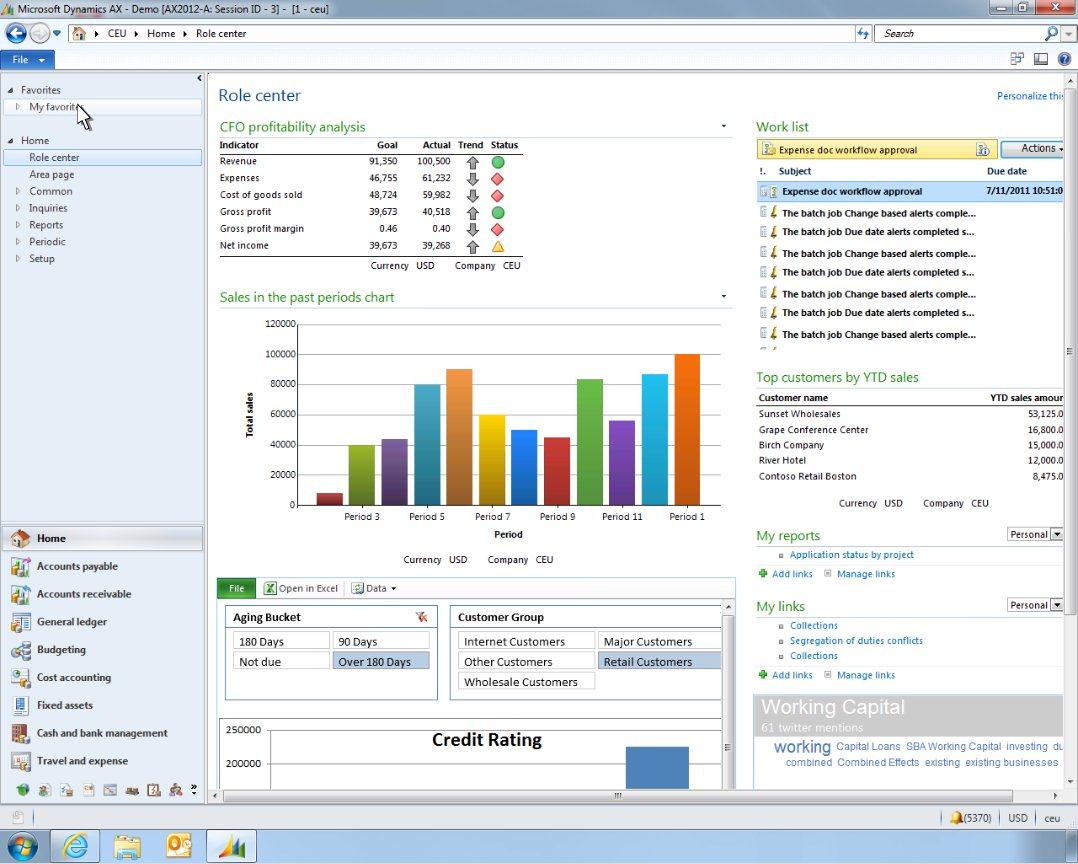This screenshot has width=1078, height=864.
Task: Open CFO profitability analysis web part menu
Action: (x=723, y=126)
